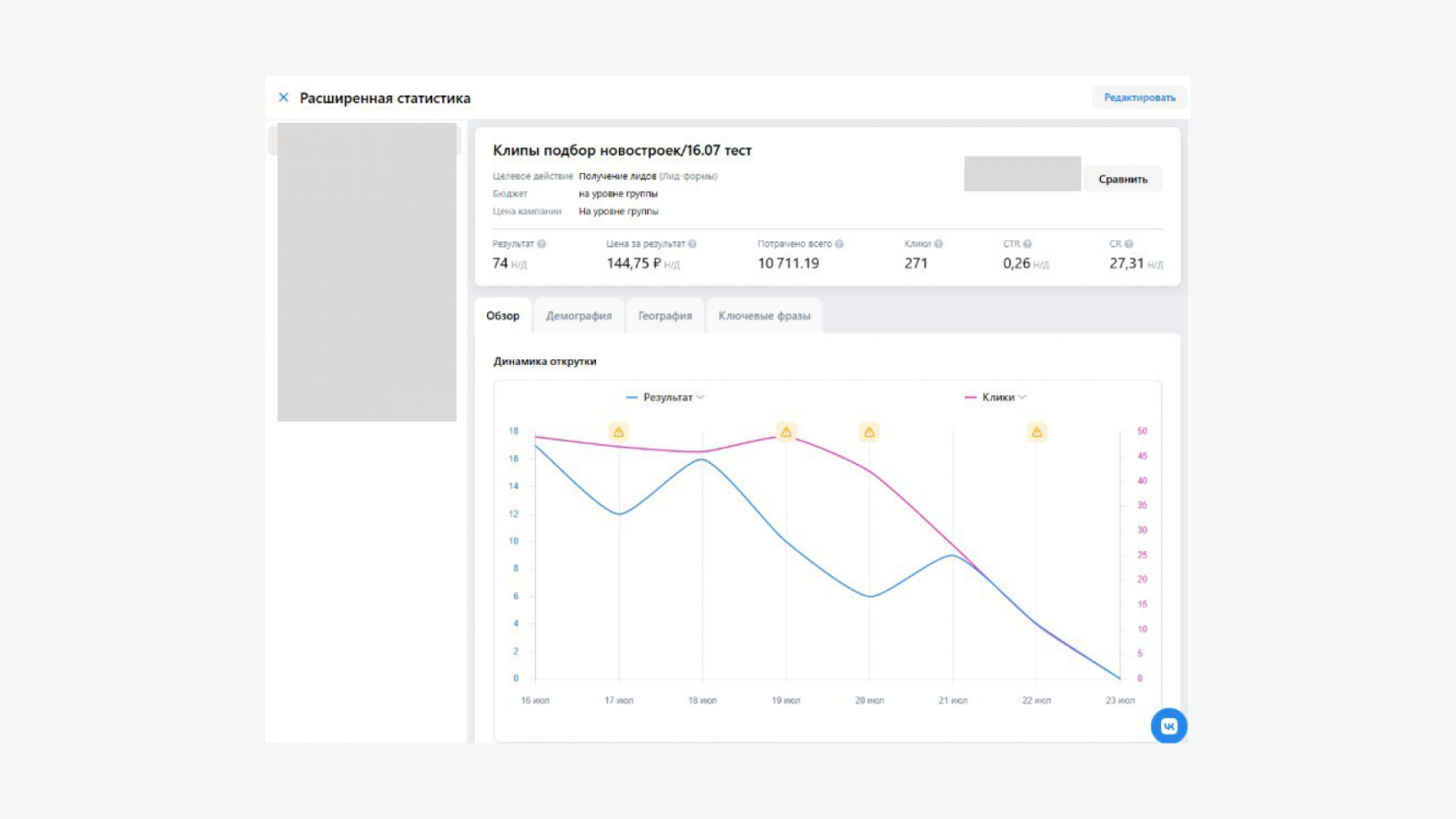Click question icon next to Клики metric
Image resolution: width=1456 pixels, height=819 pixels.
tap(938, 244)
